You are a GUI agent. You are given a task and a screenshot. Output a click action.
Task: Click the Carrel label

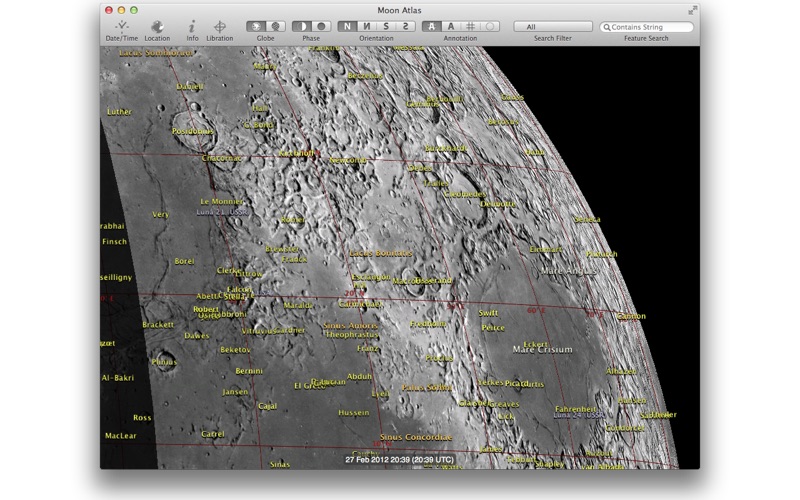coord(213,434)
